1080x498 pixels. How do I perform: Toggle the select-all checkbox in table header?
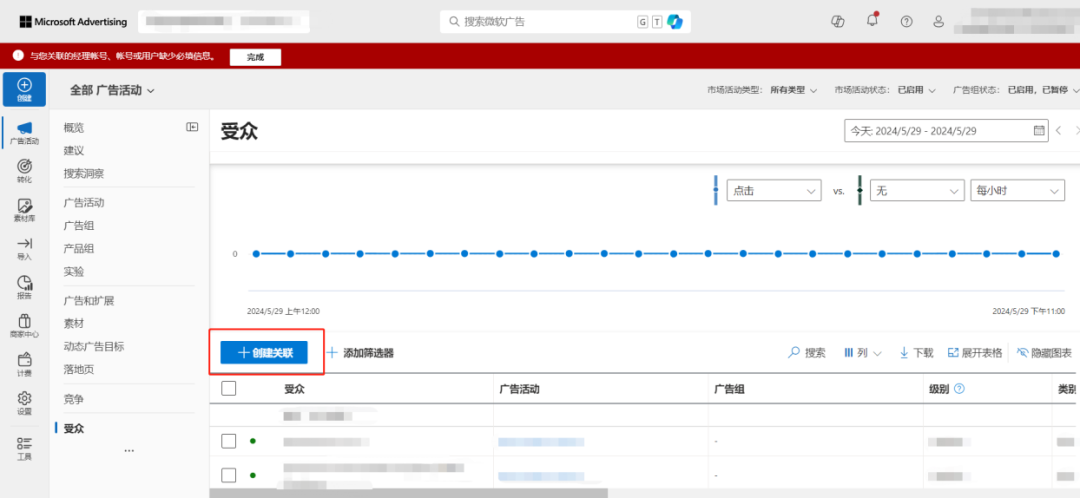point(229,388)
